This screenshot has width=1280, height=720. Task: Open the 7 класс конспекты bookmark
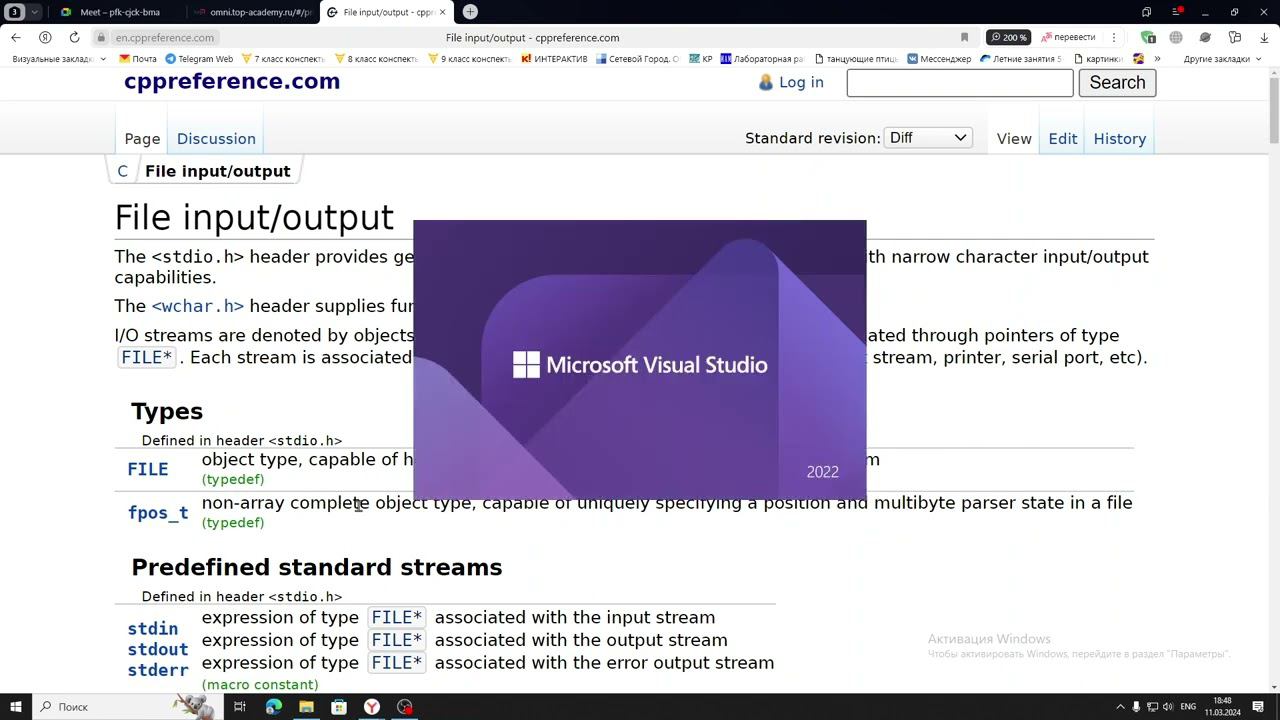pos(284,59)
